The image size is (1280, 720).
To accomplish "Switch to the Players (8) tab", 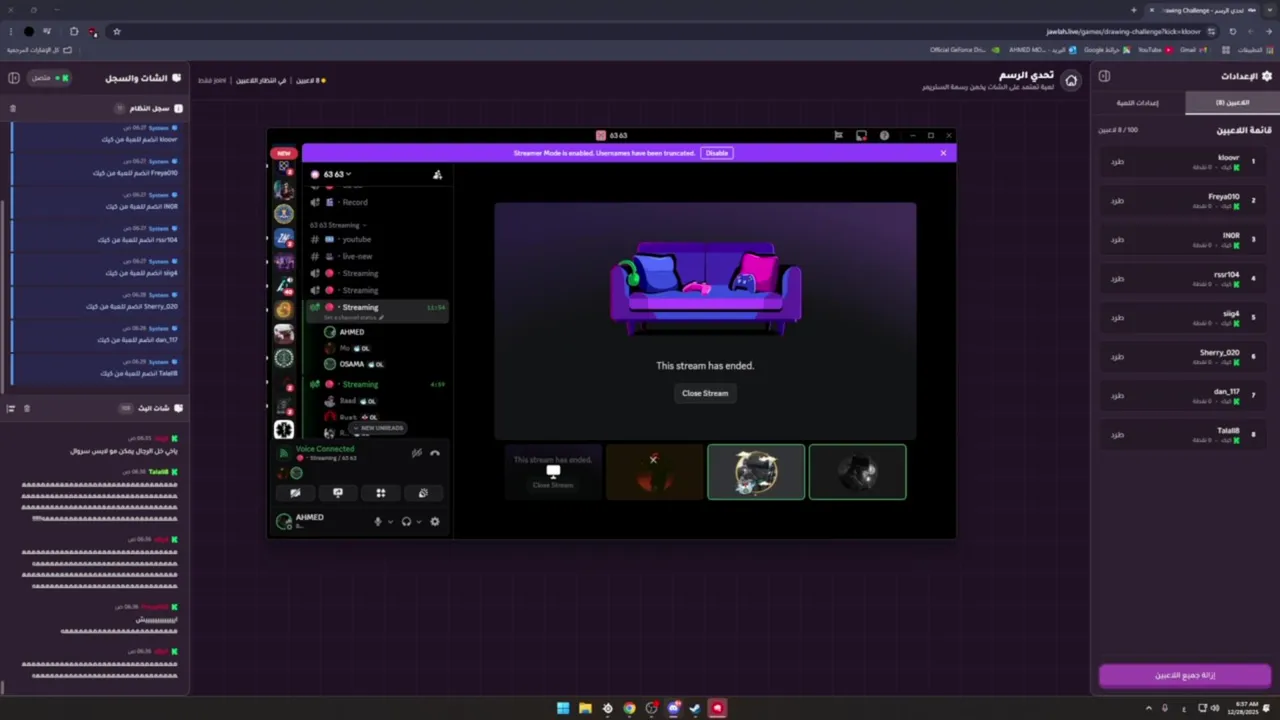I will point(1232,102).
